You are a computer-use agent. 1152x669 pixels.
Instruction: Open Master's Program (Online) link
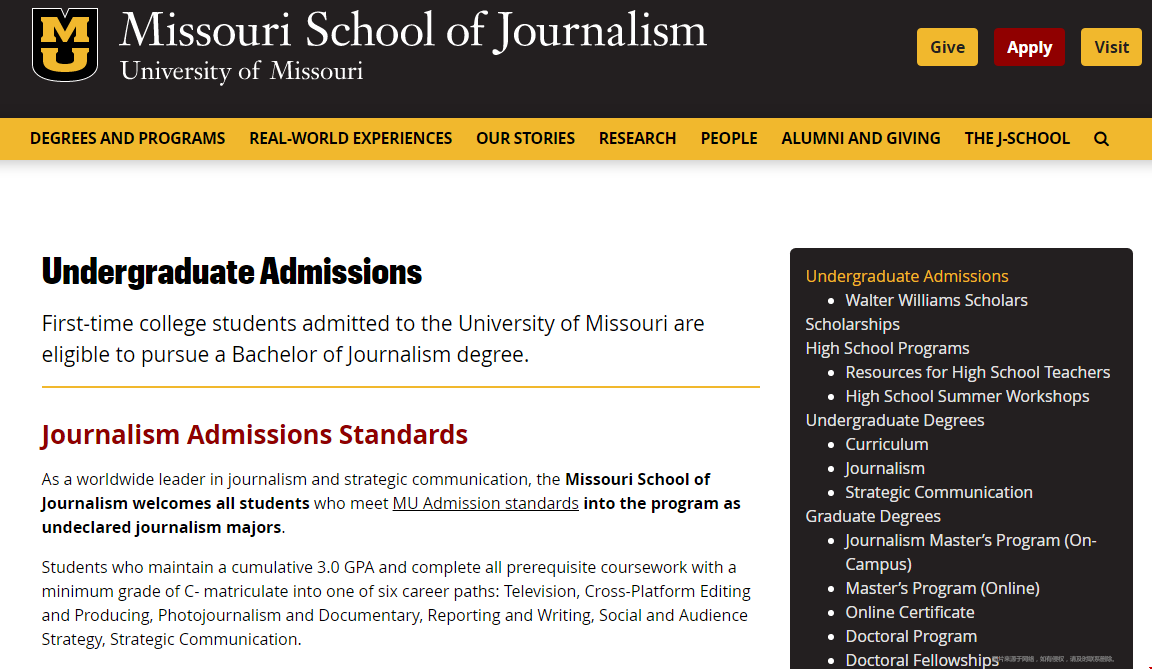click(942, 588)
